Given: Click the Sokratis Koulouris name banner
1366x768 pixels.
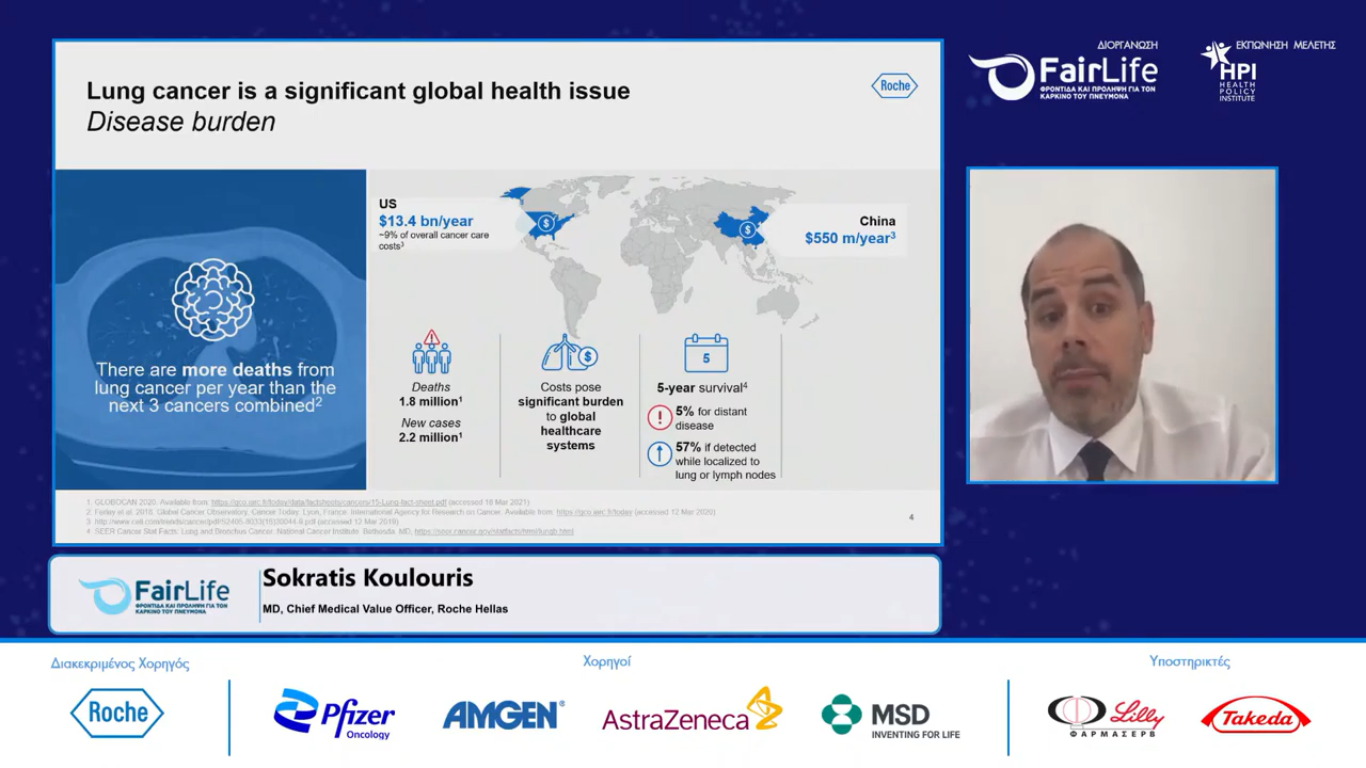Looking at the screenshot, I should tap(494, 594).
